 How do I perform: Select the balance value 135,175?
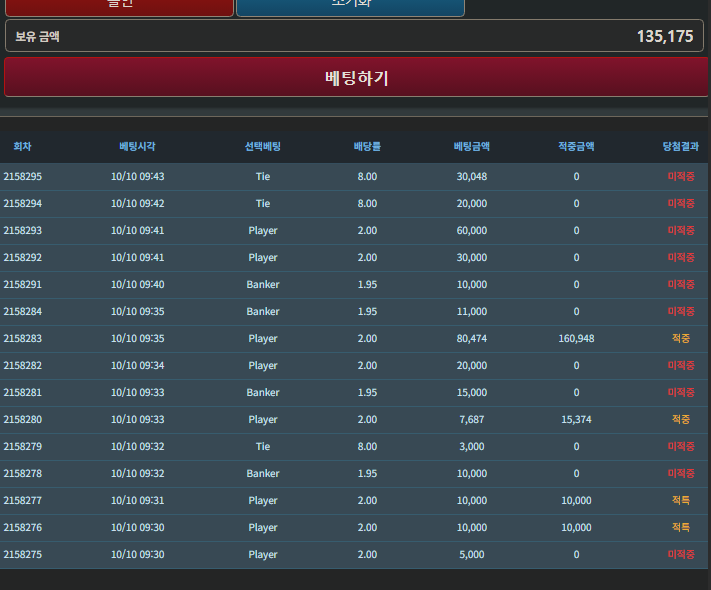tap(665, 36)
